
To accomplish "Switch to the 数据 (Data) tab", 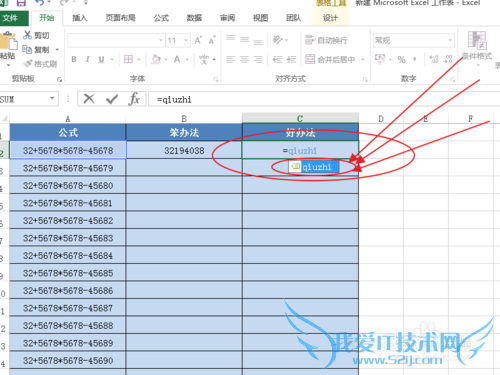I will pyautogui.click(x=194, y=18).
